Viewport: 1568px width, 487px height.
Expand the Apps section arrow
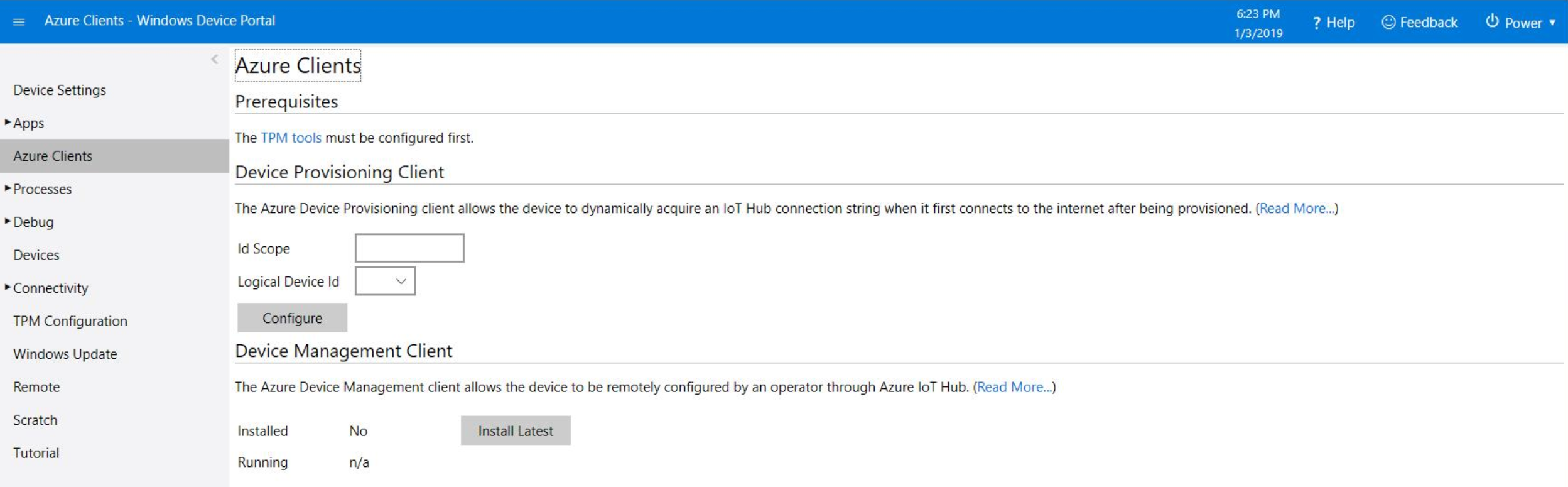[6, 123]
